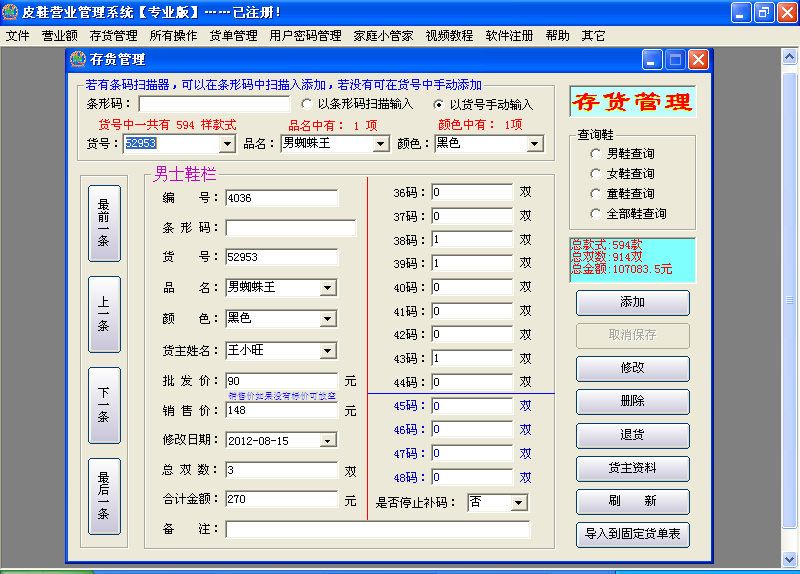The height and width of the screenshot is (574, 800).
Task: Expand the 是否停止补码 dropdown
Action: click(518, 502)
